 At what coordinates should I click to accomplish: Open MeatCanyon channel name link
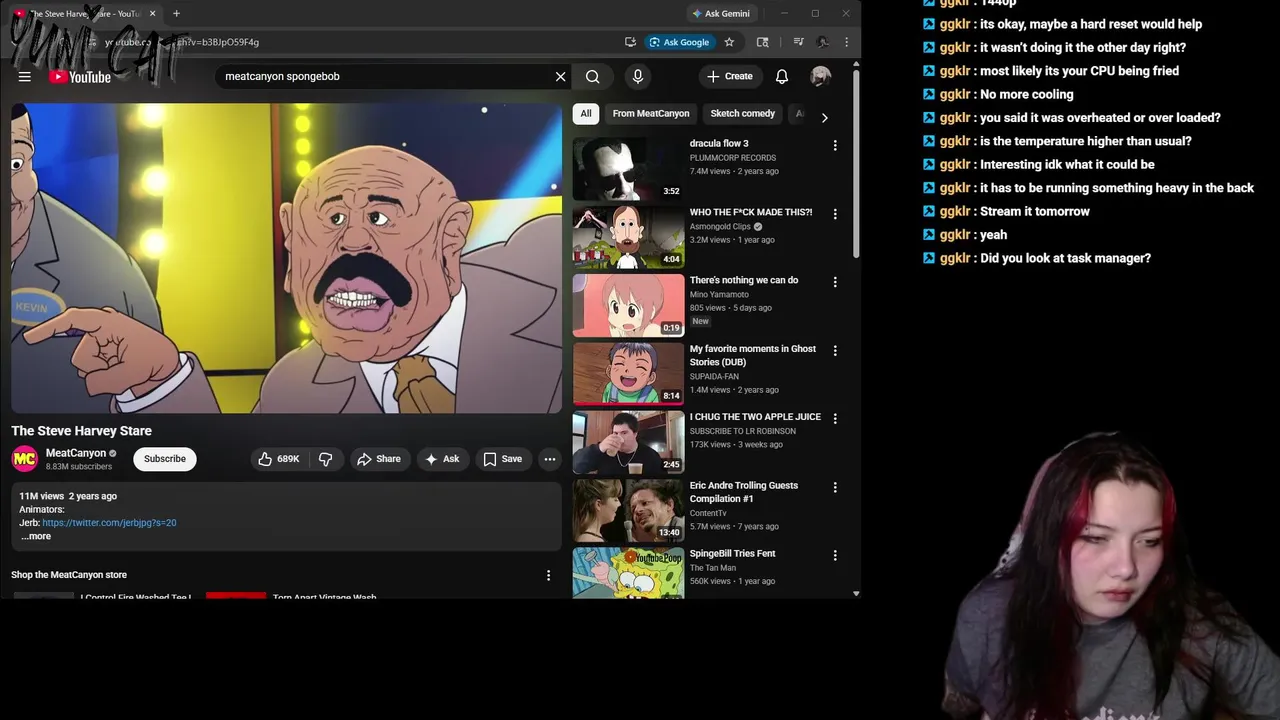pyautogui.click(x=76, y=453)
